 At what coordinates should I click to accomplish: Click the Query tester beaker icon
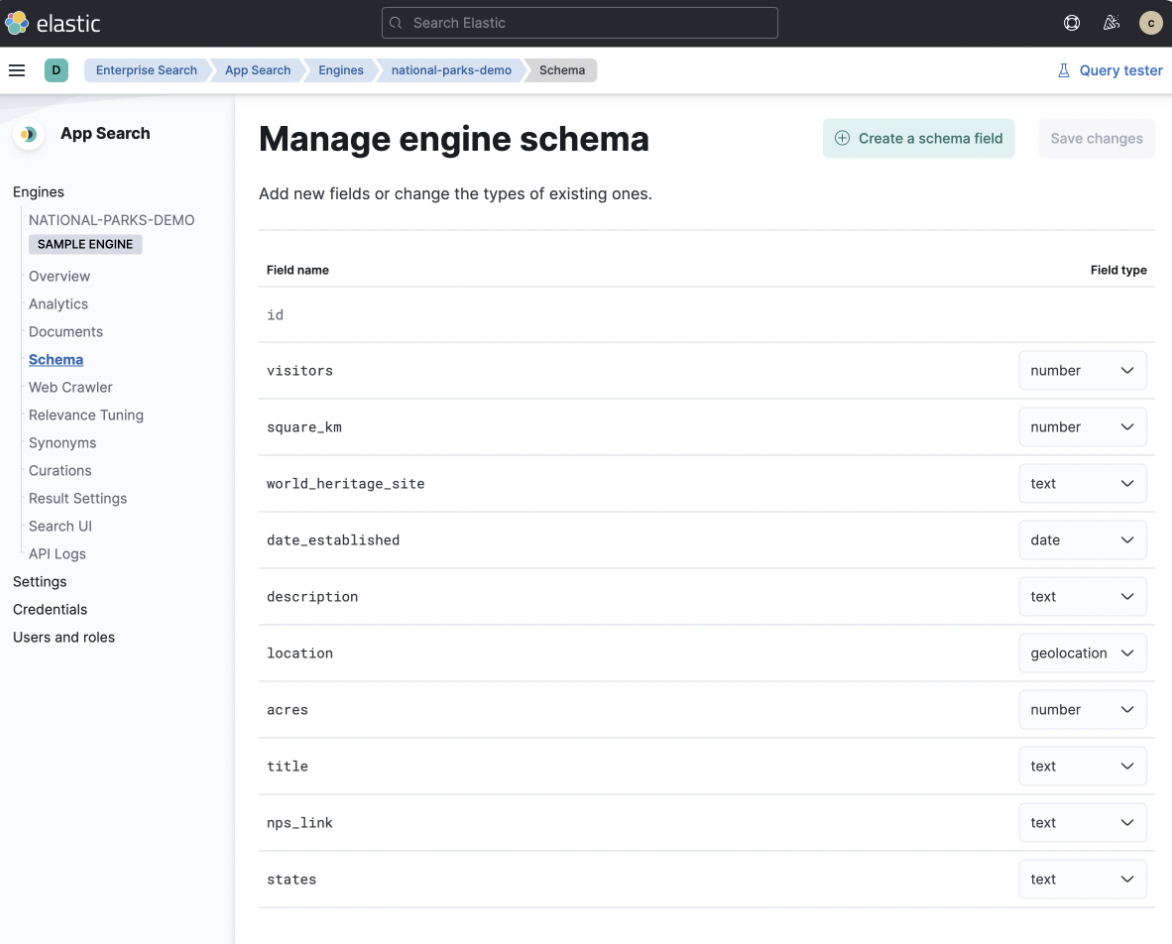point(1062,70)
